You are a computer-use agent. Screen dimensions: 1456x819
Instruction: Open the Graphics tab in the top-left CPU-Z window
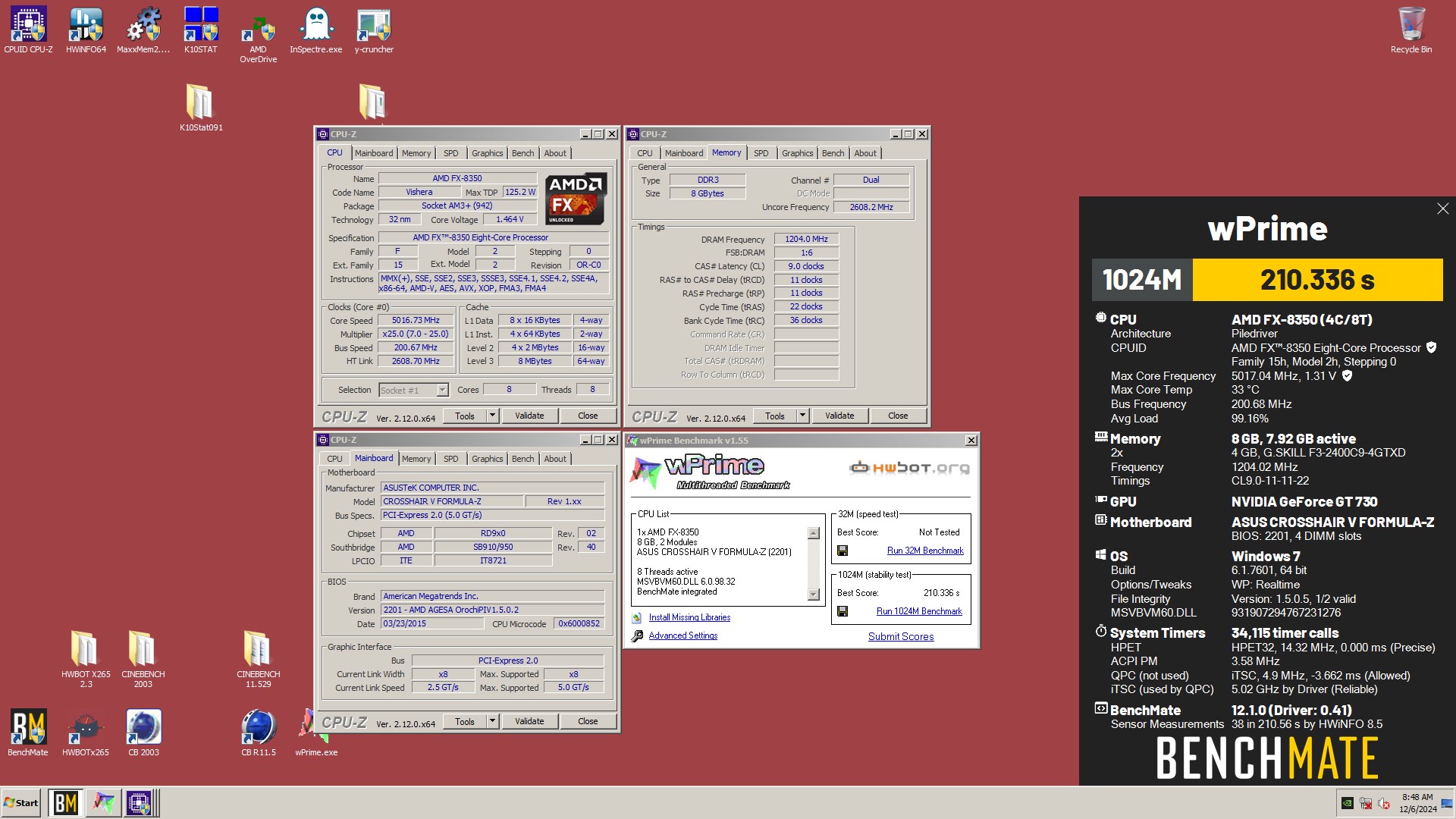coord(487,153)
